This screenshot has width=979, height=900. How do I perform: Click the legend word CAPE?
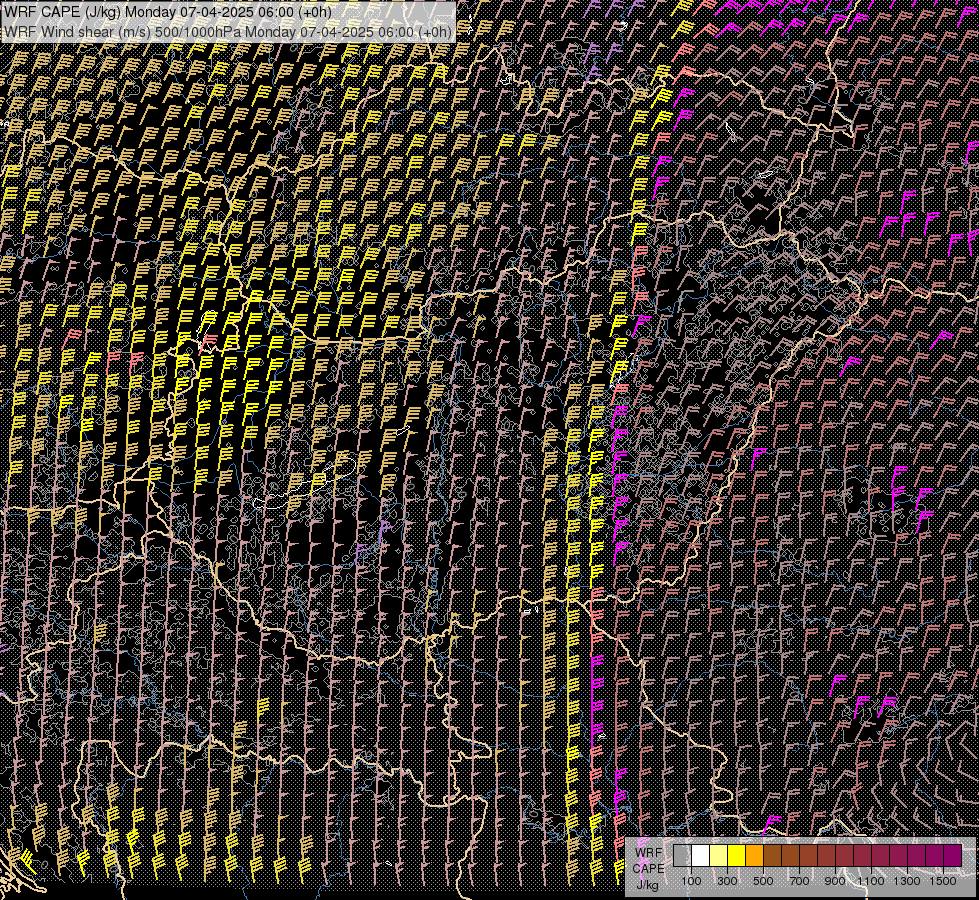click(x=648, y=869)
